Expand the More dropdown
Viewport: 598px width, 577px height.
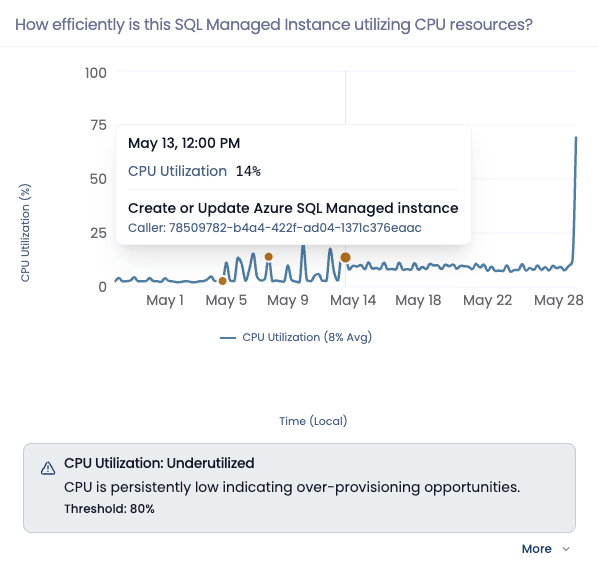tap(545, 549)
